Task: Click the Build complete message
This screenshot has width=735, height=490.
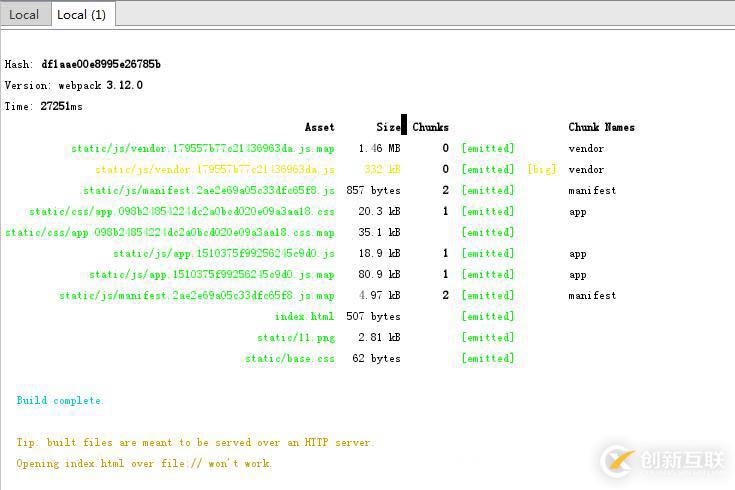Action: (x=60, y=400)
